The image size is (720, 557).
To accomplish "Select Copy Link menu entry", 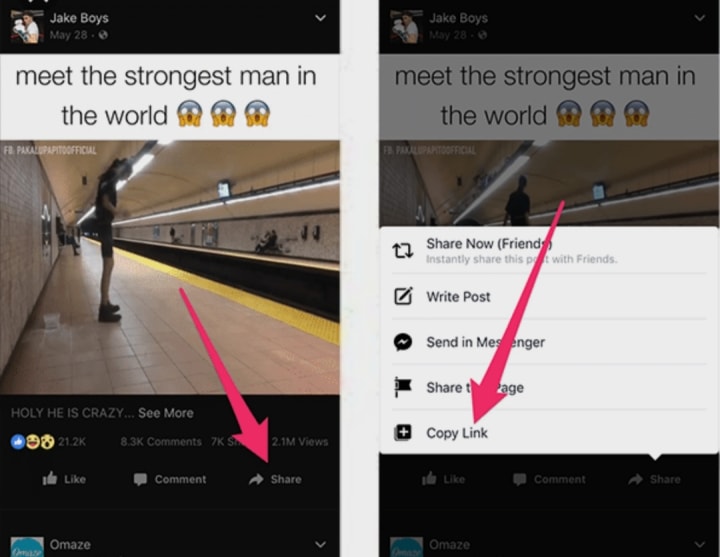I will pyautogui.click(x=549, y=433).
